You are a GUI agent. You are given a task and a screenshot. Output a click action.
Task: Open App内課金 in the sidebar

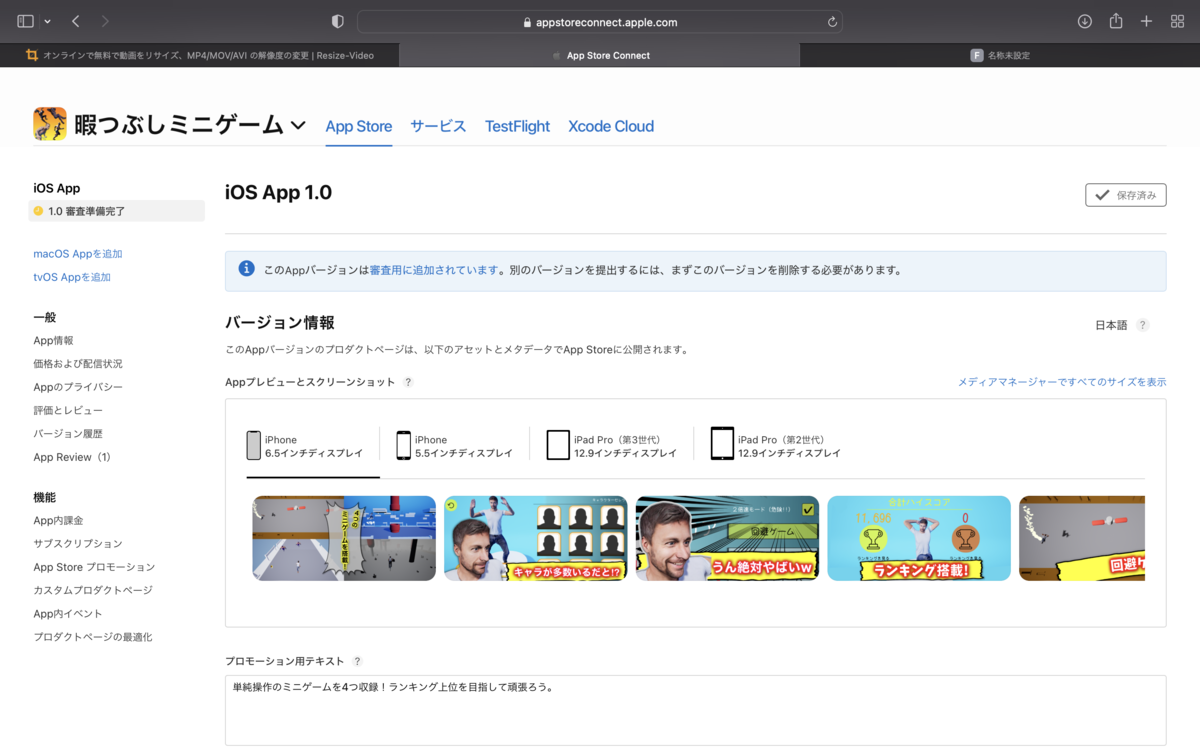(58, 520)
